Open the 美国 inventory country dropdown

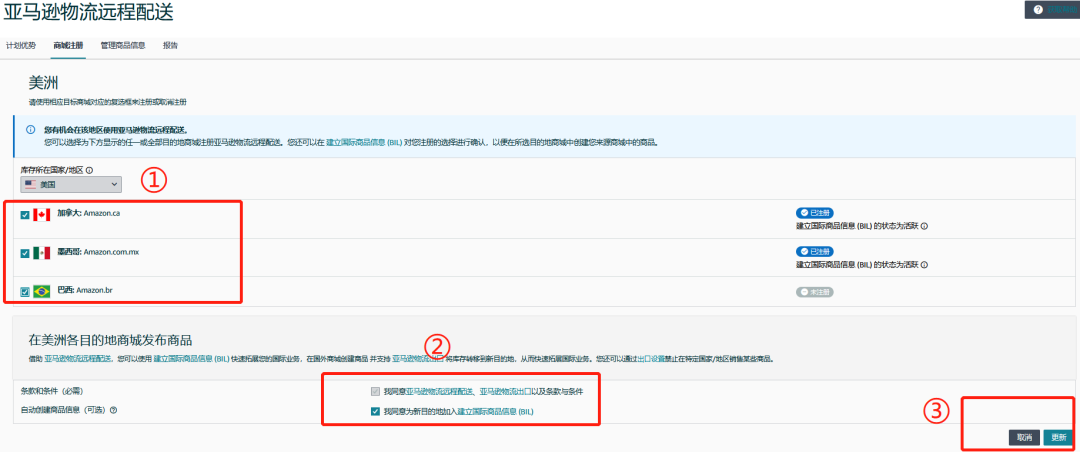71,185
